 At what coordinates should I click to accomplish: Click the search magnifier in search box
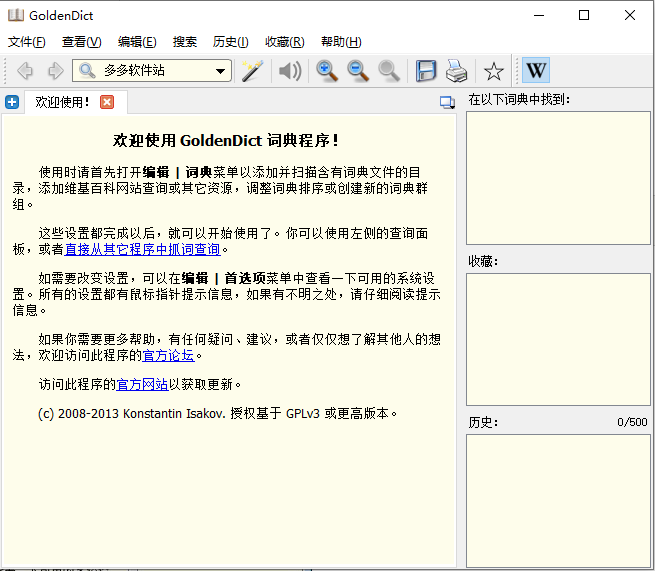[87, 70]
